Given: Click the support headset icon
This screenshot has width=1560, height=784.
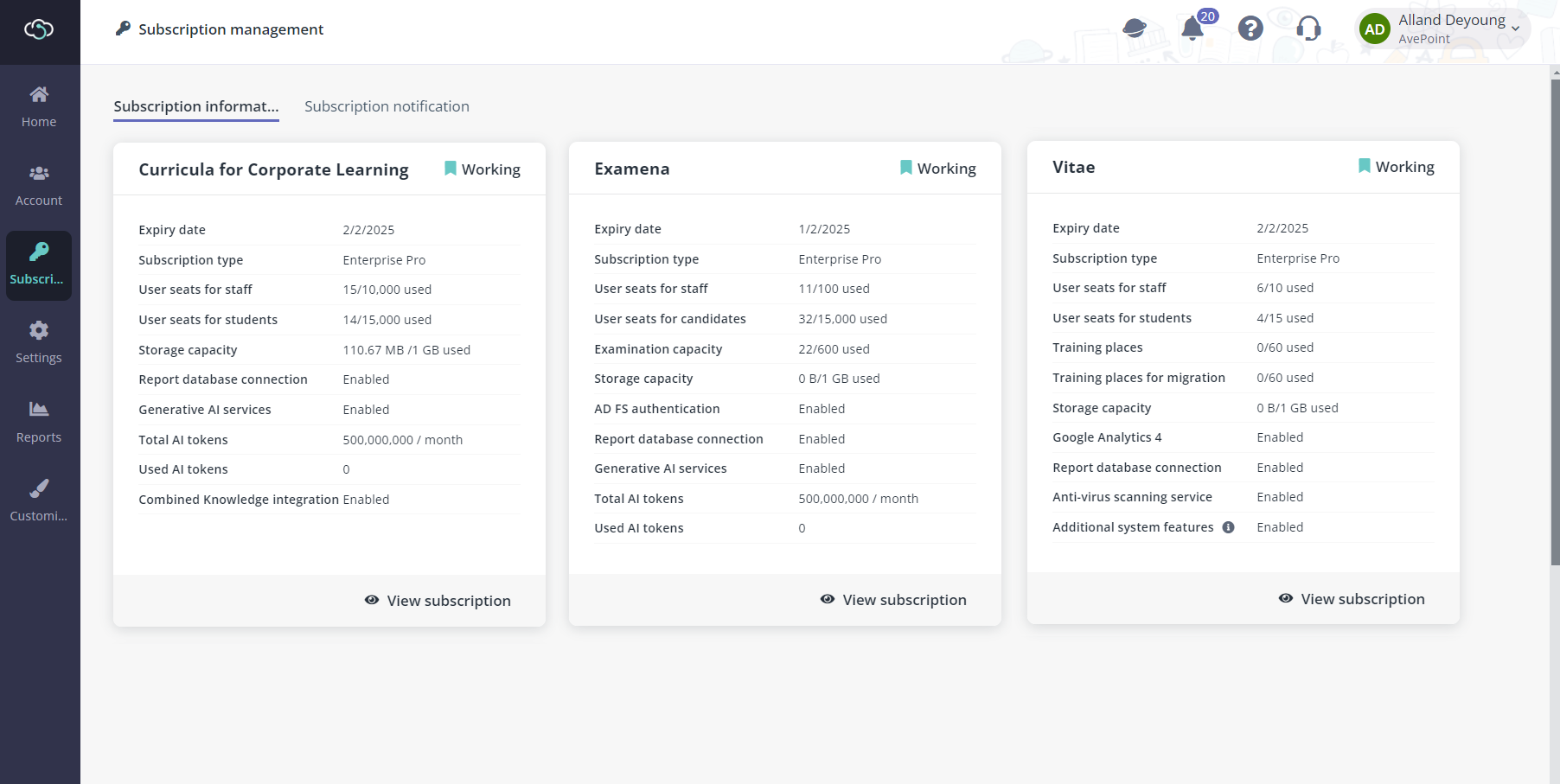Looking at the screenshot, I should click(x=1308, y=29).
